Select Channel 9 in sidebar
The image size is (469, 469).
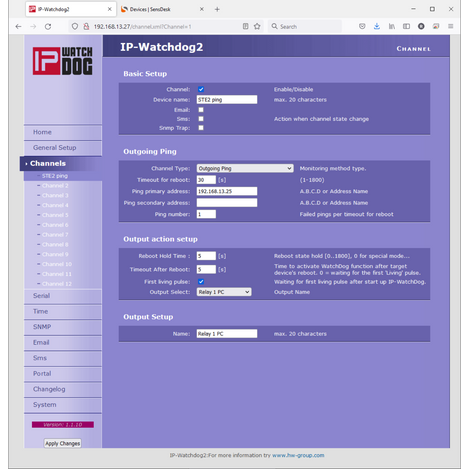pyautogui.click(x=55, y=254)
